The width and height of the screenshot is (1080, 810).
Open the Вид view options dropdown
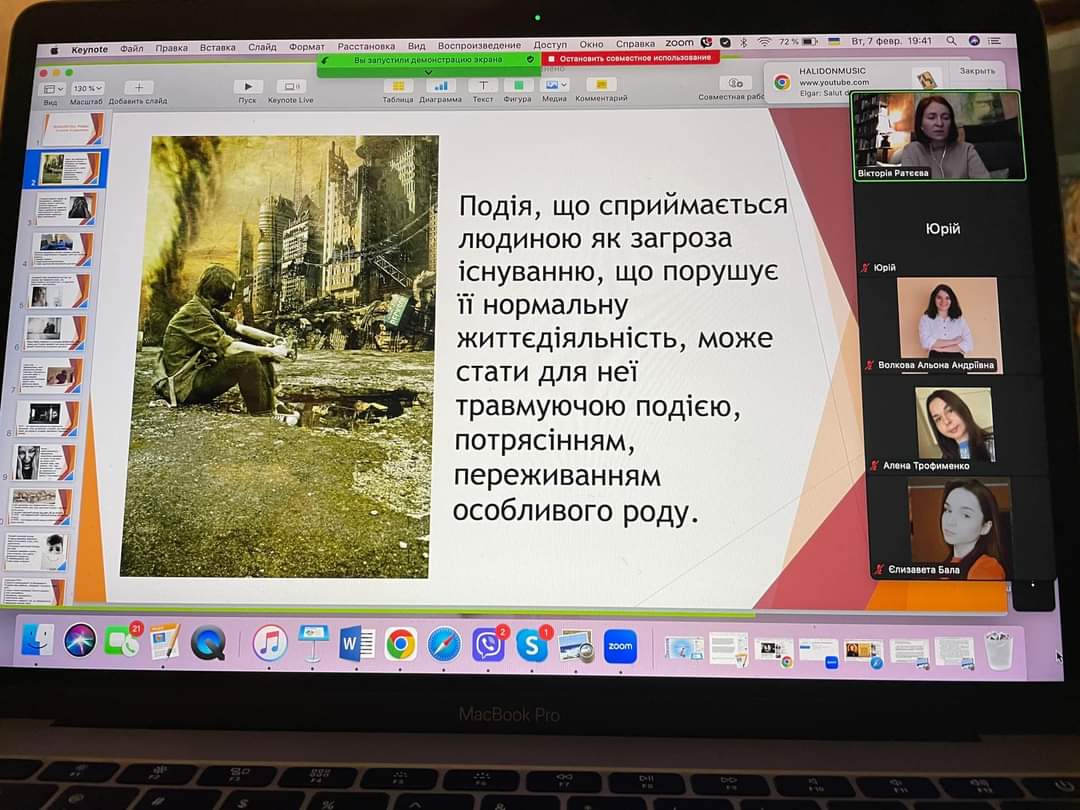coord(50,89)
